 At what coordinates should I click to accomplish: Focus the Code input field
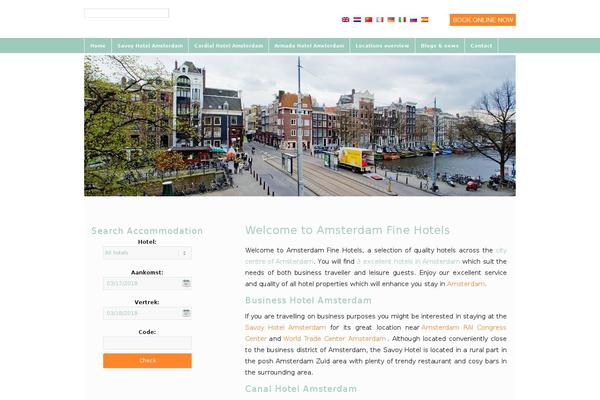(x=147, y=343)
